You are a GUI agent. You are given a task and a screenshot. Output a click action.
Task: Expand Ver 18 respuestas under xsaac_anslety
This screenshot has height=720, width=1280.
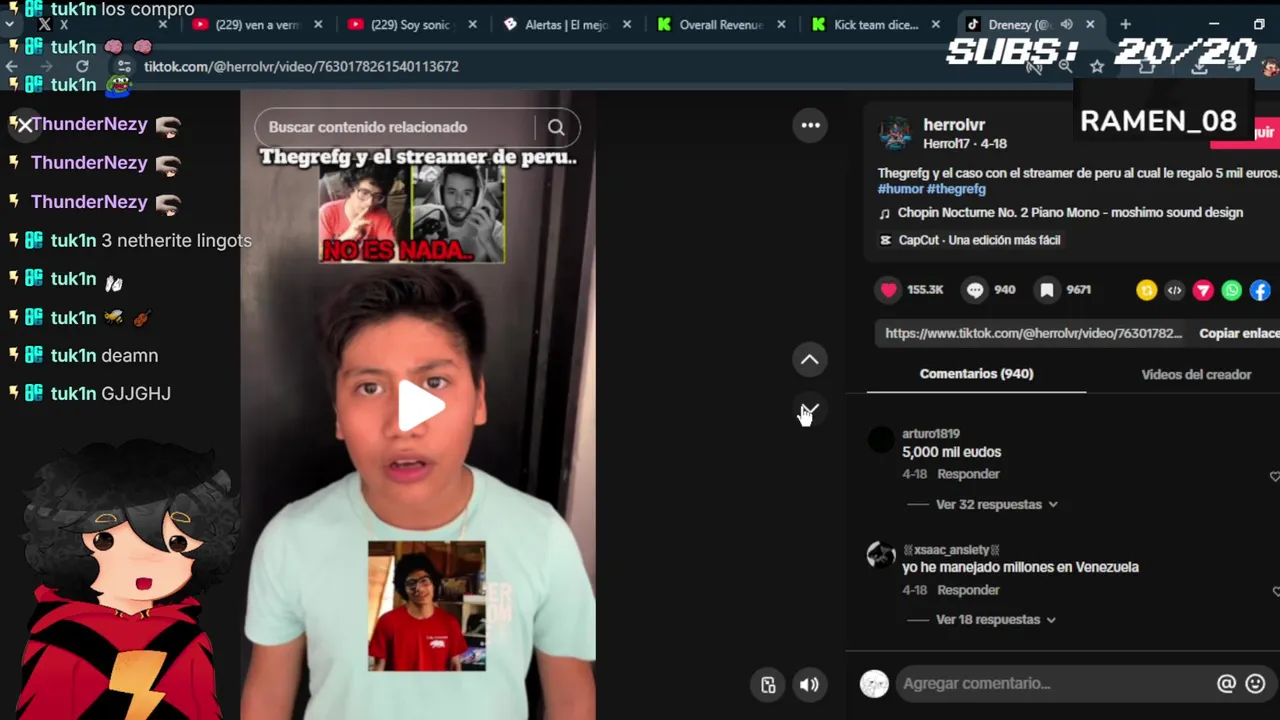[996, 620]
